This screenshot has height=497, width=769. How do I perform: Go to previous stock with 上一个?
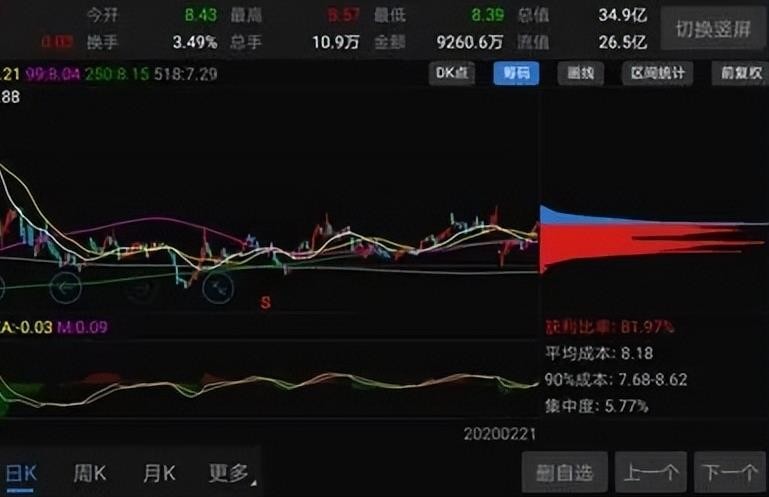tap(651, 472)
